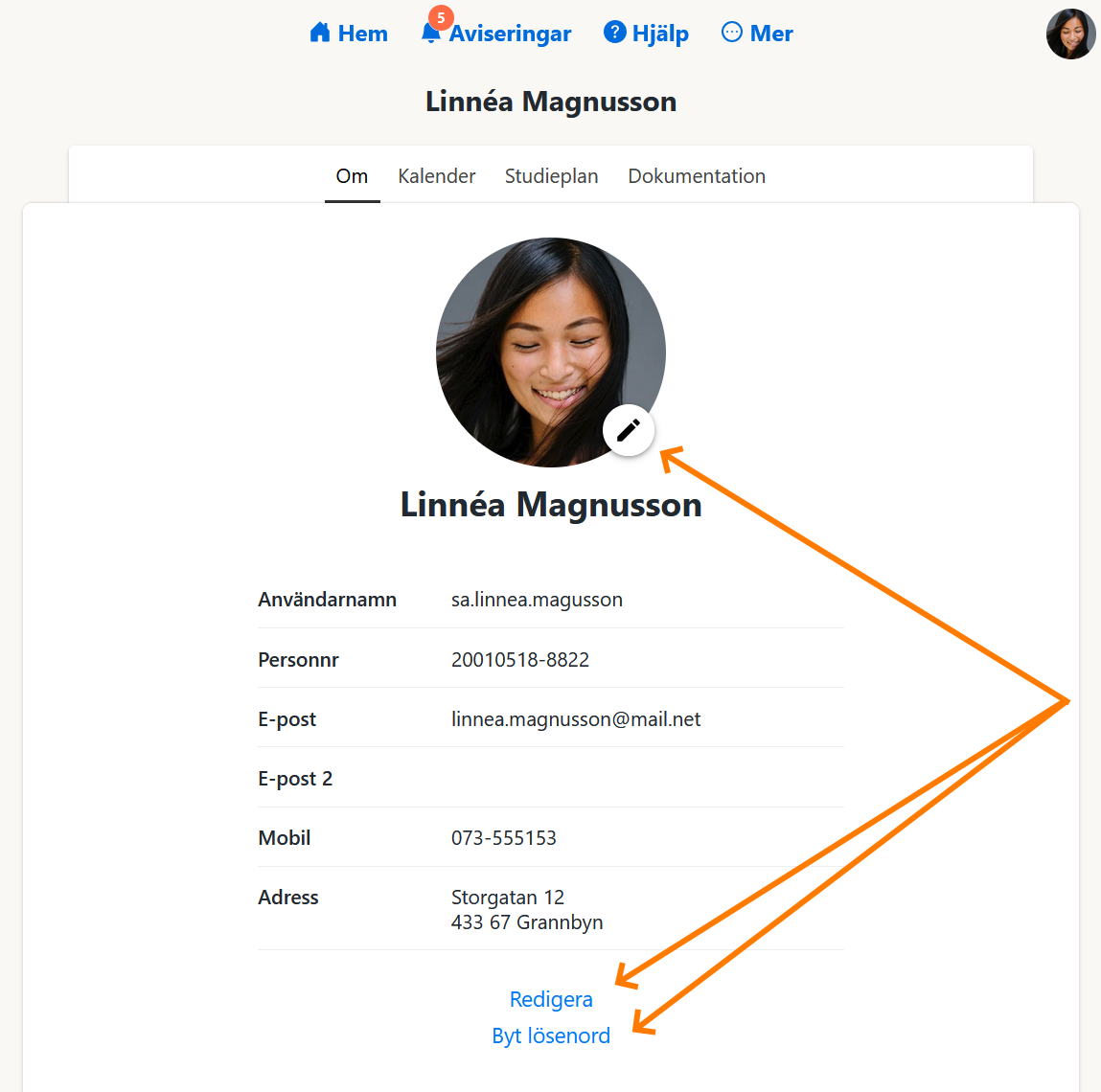Select the Om tab
This screenshot has width=1101, height=1092.
coord(352,176)
